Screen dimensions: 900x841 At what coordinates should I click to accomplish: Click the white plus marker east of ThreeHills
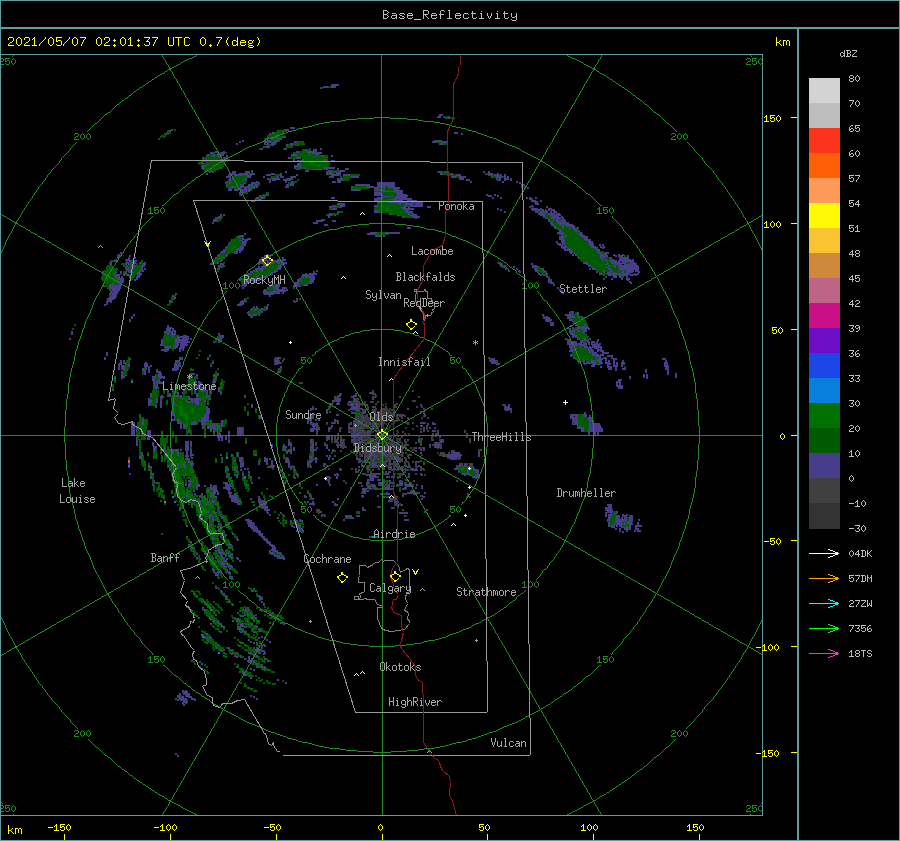pyautogui.click(x=565, y=402)
